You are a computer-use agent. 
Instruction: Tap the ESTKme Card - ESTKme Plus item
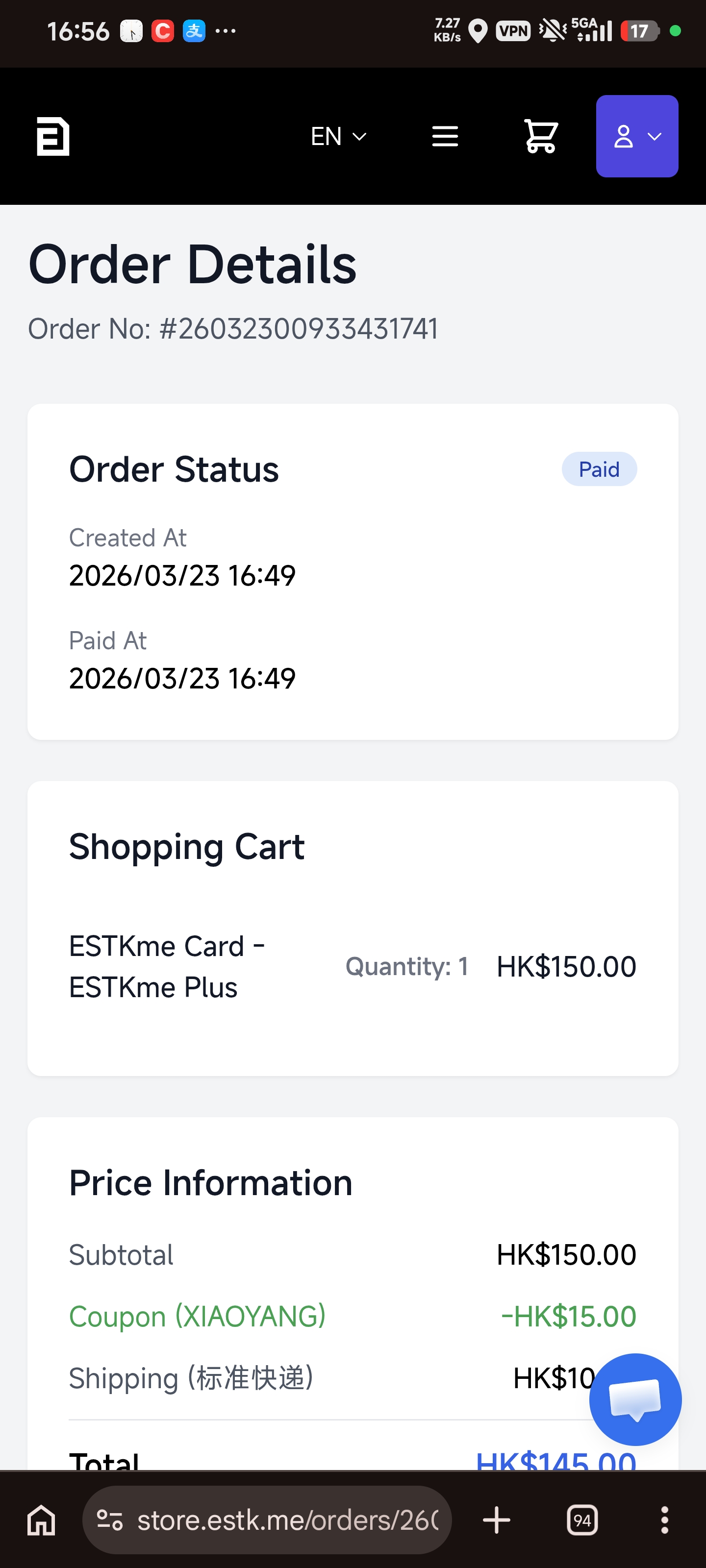point(166,966)
